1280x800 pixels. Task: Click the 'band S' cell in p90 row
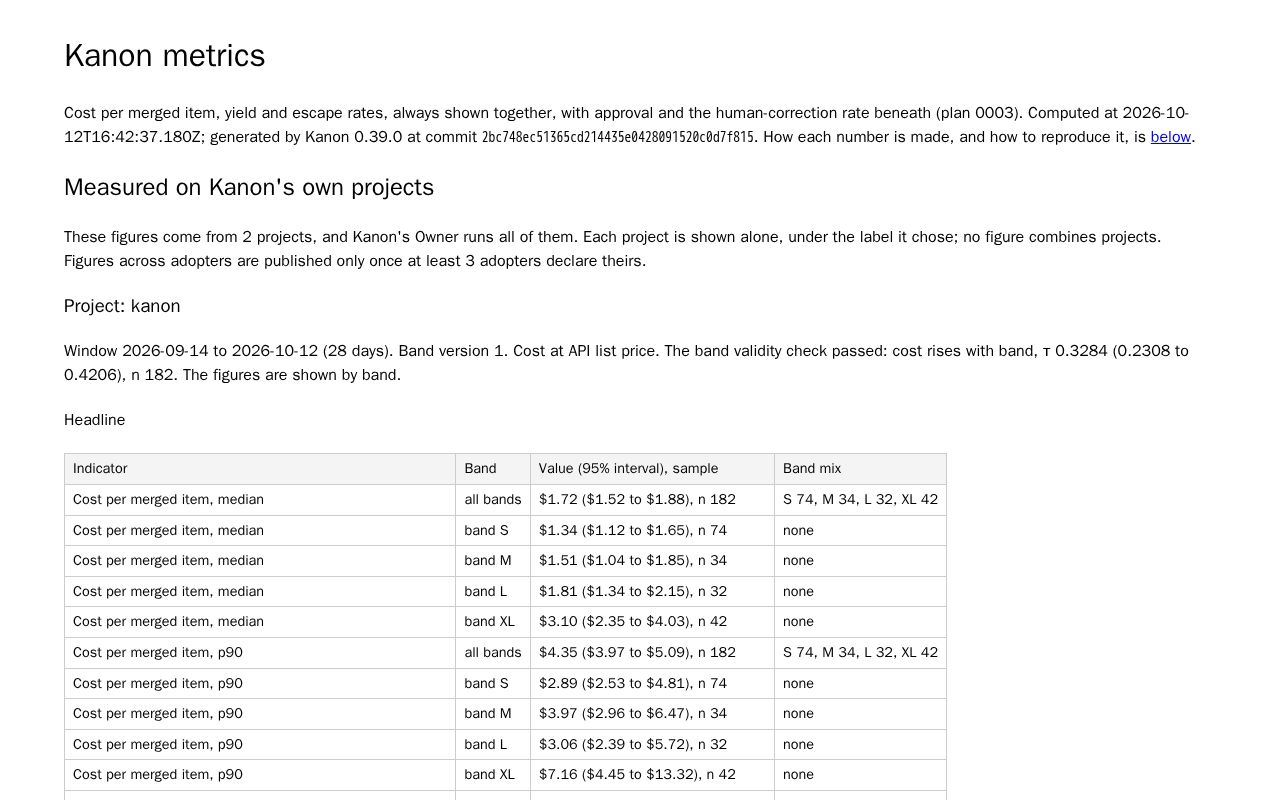click(x=493, y=684)
